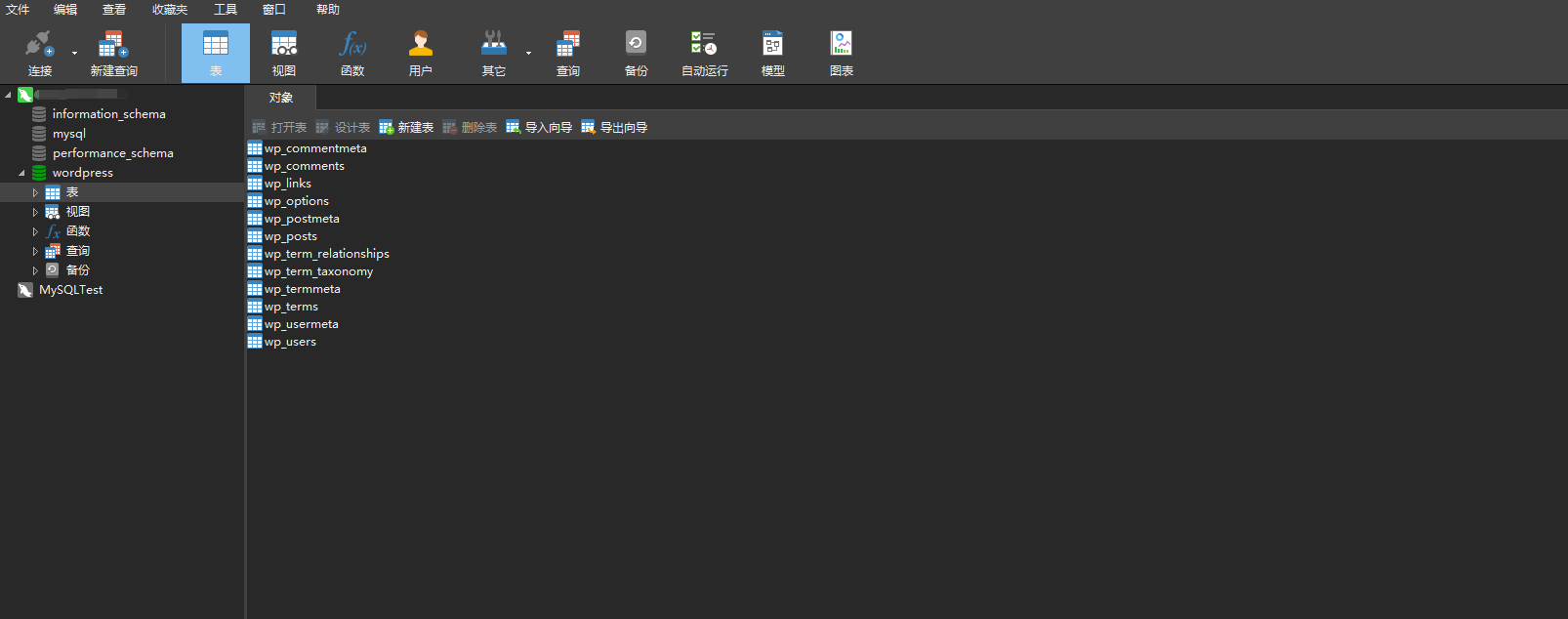Expand the 视图 node under wordpress

(35, 212)
